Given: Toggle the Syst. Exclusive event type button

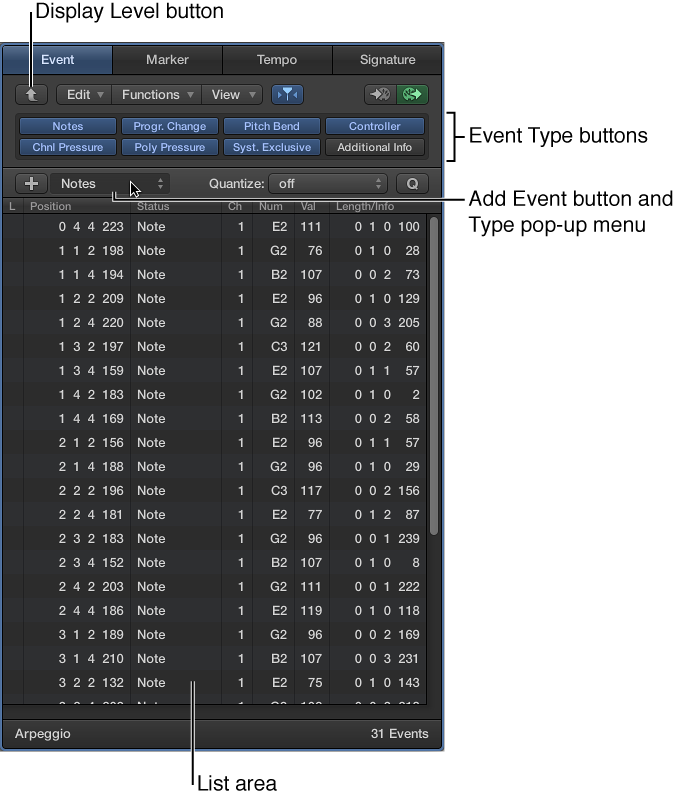Looking at the screenshot, I should point(272,147).
